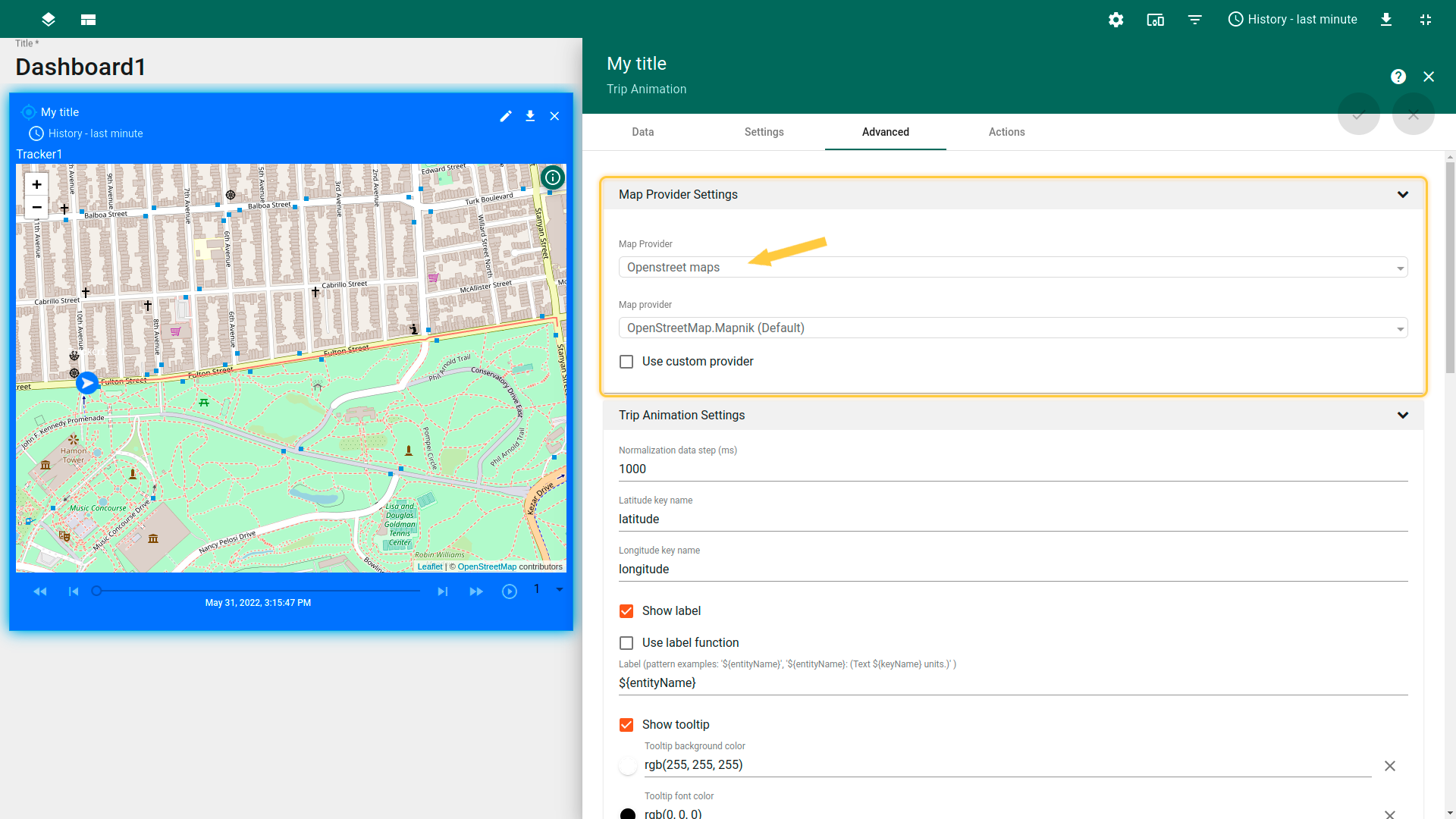This screenshot has width=1456, height=819.
Task: Switch to the Actions tab
Action: pos(1006,132)
